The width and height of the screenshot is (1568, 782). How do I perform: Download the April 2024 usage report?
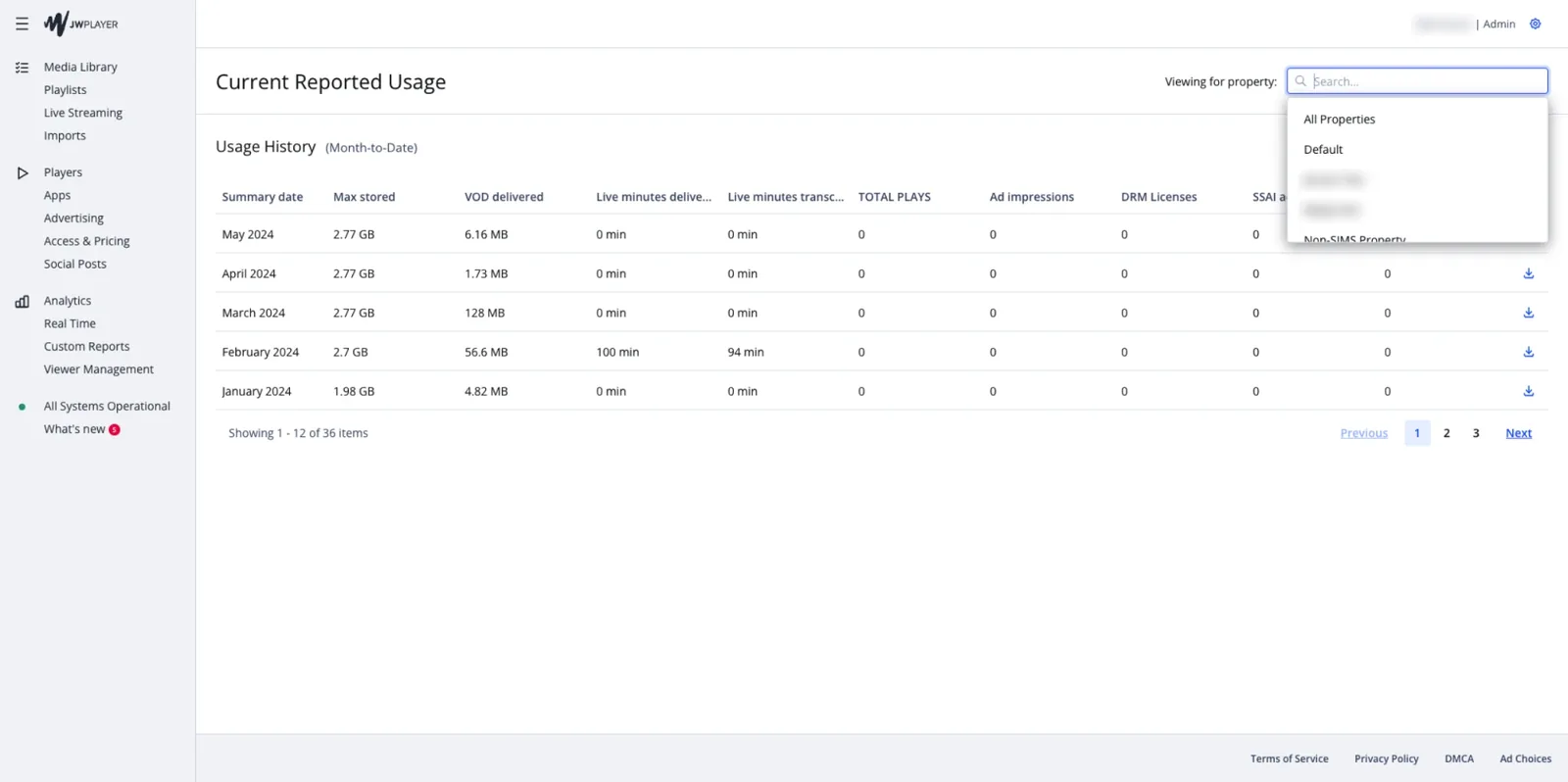pyautogui.click(x=1528, y=273)
